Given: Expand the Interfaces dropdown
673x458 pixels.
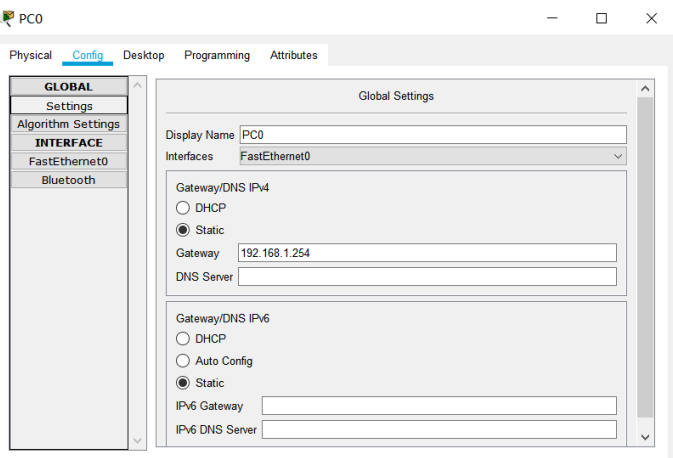Looking at the screenshot, I should tap(433, 156).
